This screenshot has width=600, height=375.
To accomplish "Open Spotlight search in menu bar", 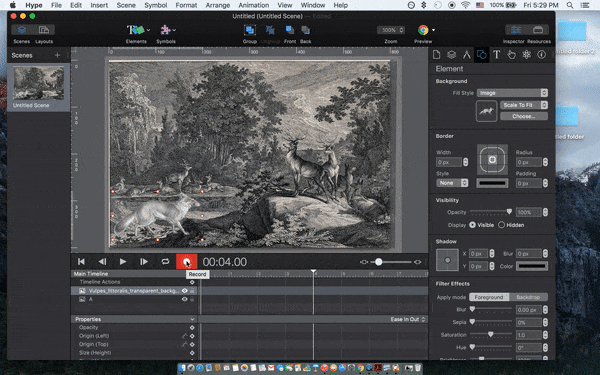I will point(569,5).
